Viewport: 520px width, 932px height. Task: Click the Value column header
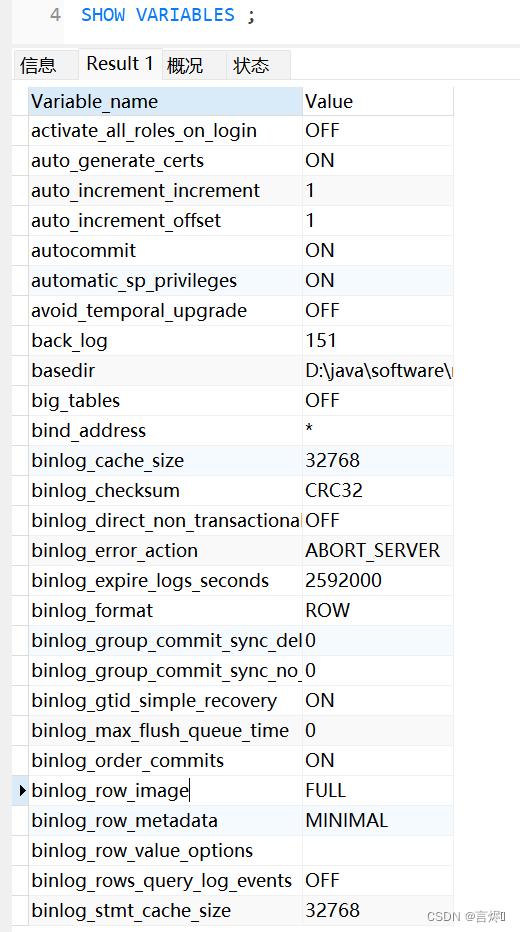tap(377, 101)
